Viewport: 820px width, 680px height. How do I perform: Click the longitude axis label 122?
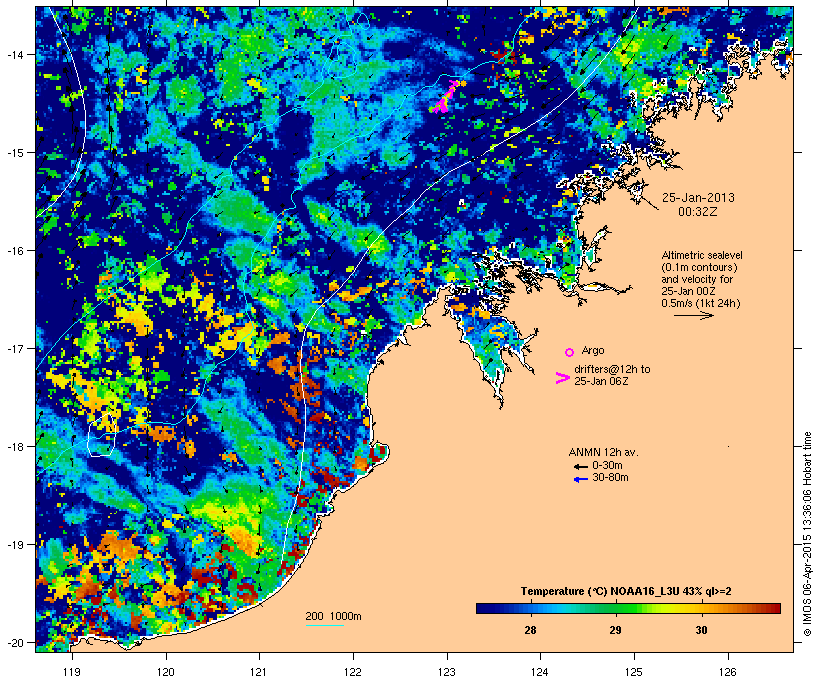tap(353, 672)
